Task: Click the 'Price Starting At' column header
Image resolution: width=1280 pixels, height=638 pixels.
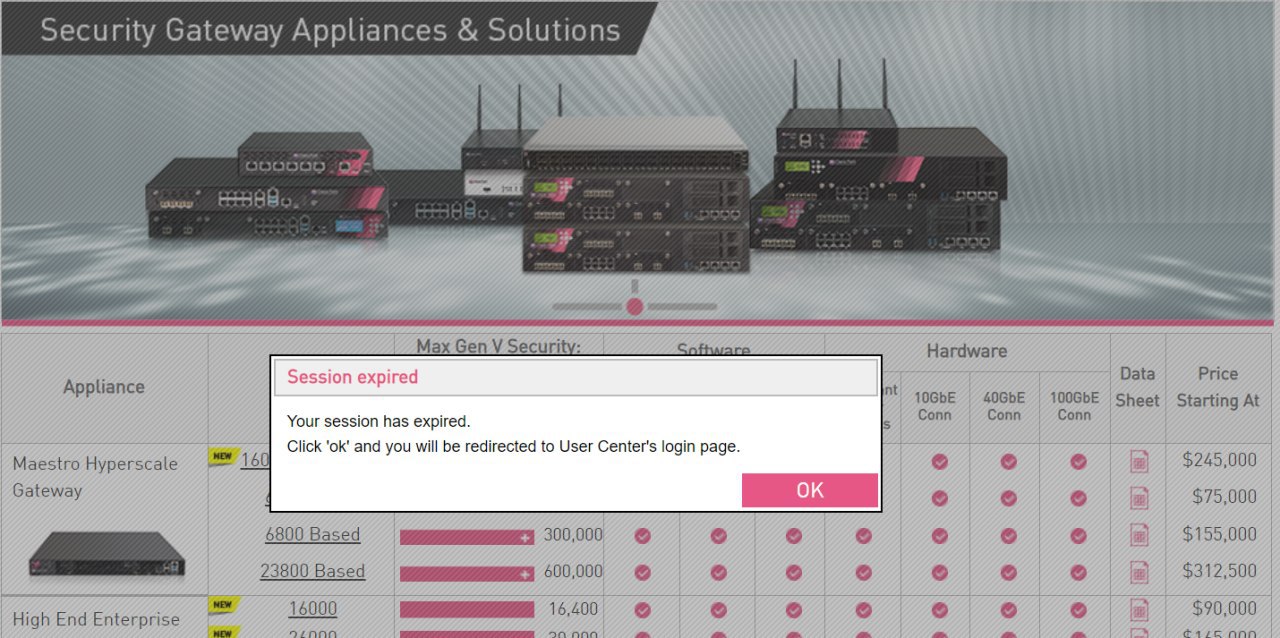Action: [x=1218, y=387]
